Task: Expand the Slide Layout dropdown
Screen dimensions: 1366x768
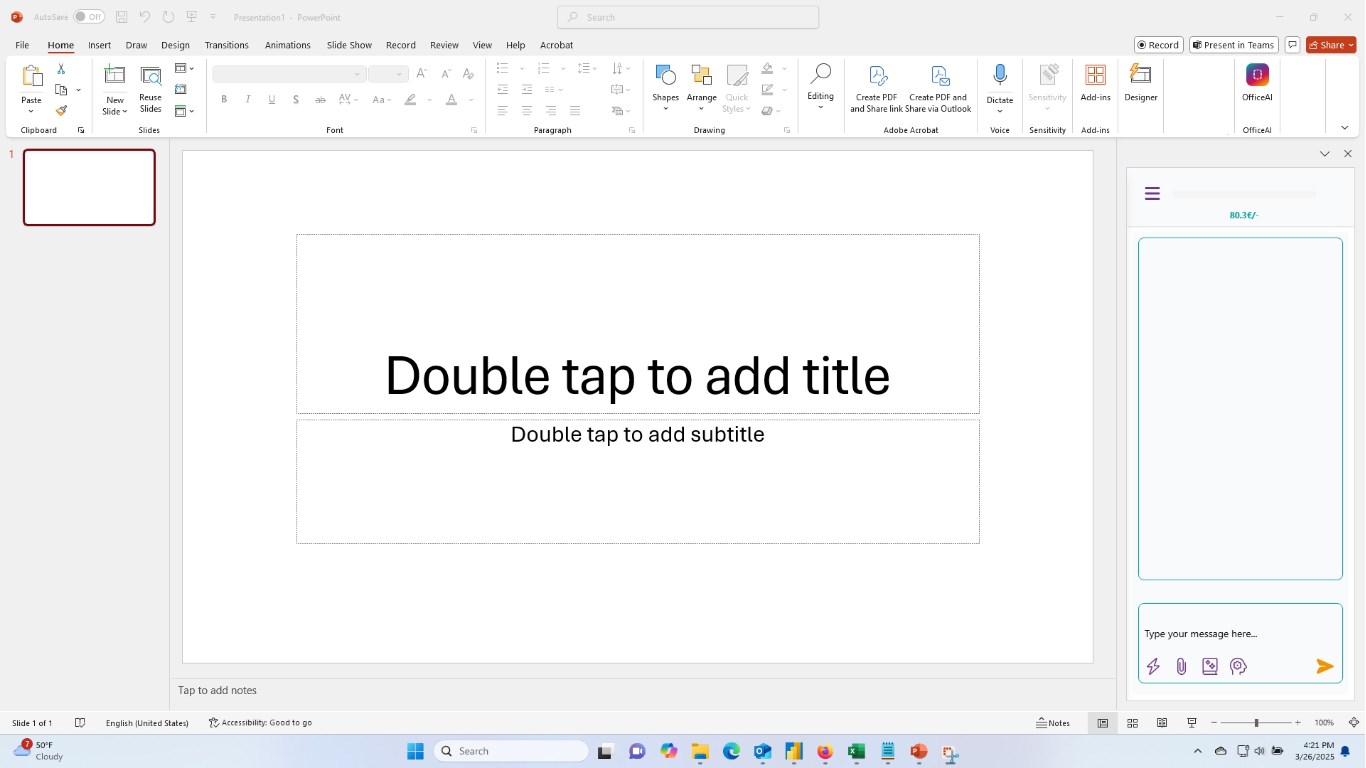Action: point(185,68)
